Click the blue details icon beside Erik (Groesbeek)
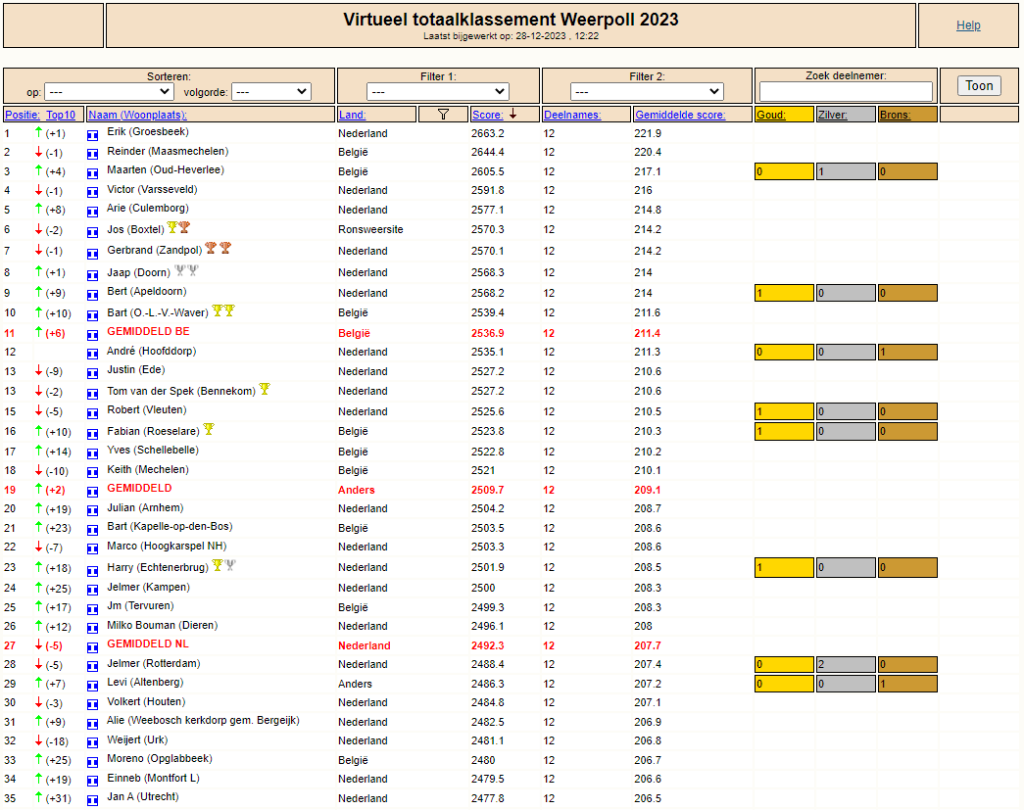The height and width of the screenshot is (810, 1024). [93, 135]
